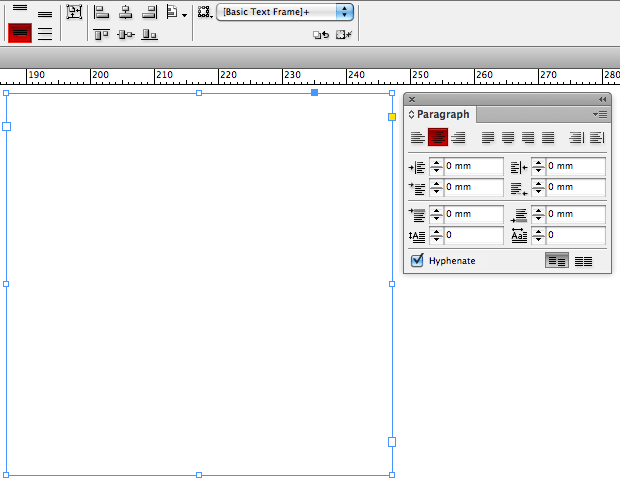Viewport: 620px width, 481px height.
Task: Toggle Align to baseline grid button
Action: coord(583,261)
